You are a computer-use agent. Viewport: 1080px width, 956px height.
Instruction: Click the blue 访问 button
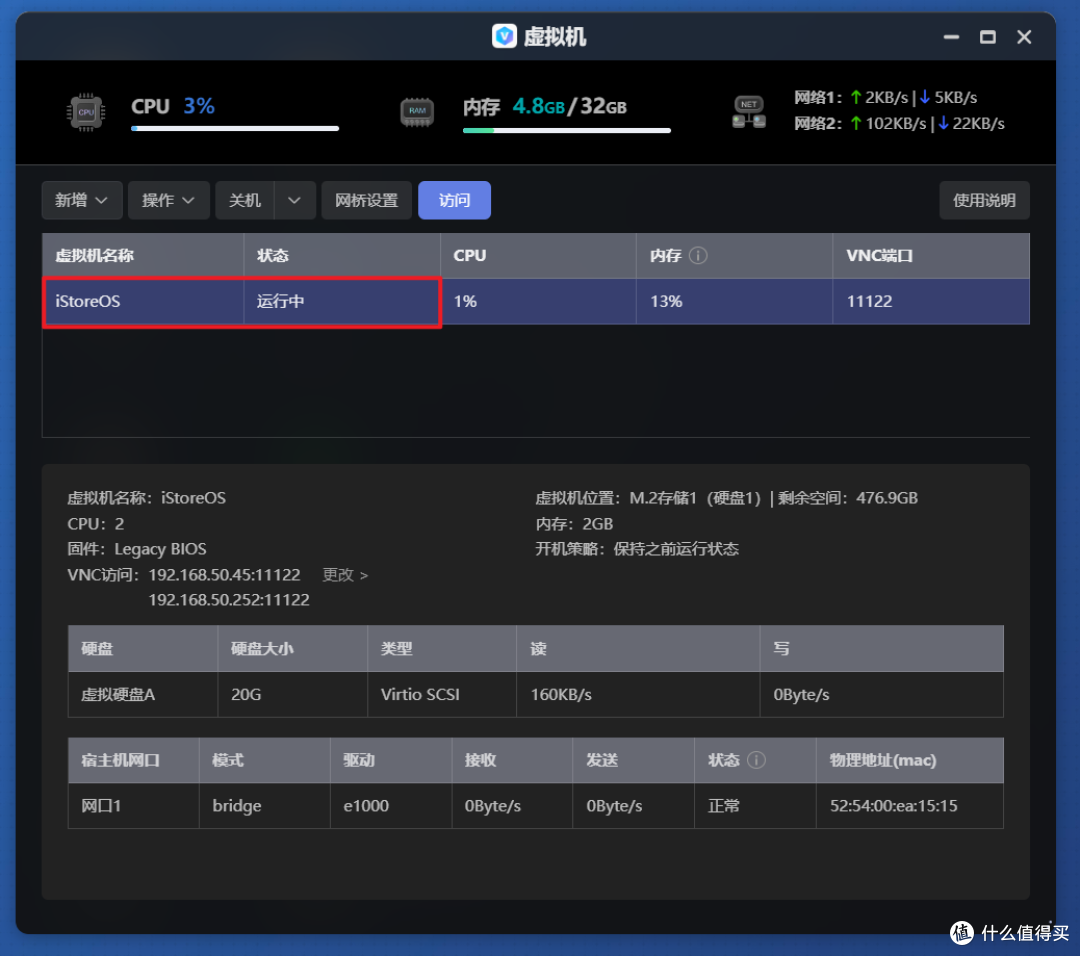click(455, 200)
